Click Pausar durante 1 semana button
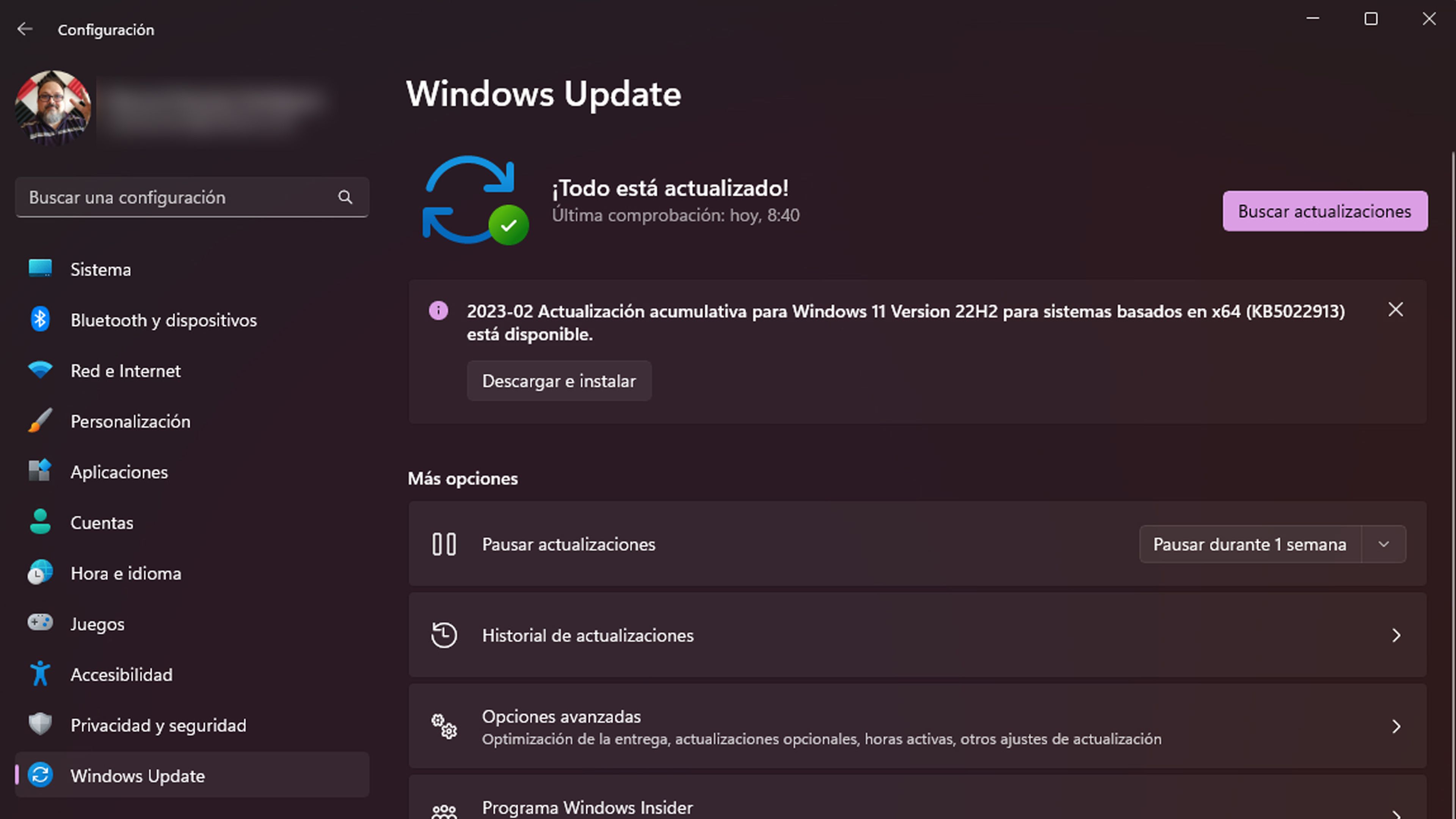Image resolution: width=1456 pixels, height=819 pixels. [x=1250, y=544]
